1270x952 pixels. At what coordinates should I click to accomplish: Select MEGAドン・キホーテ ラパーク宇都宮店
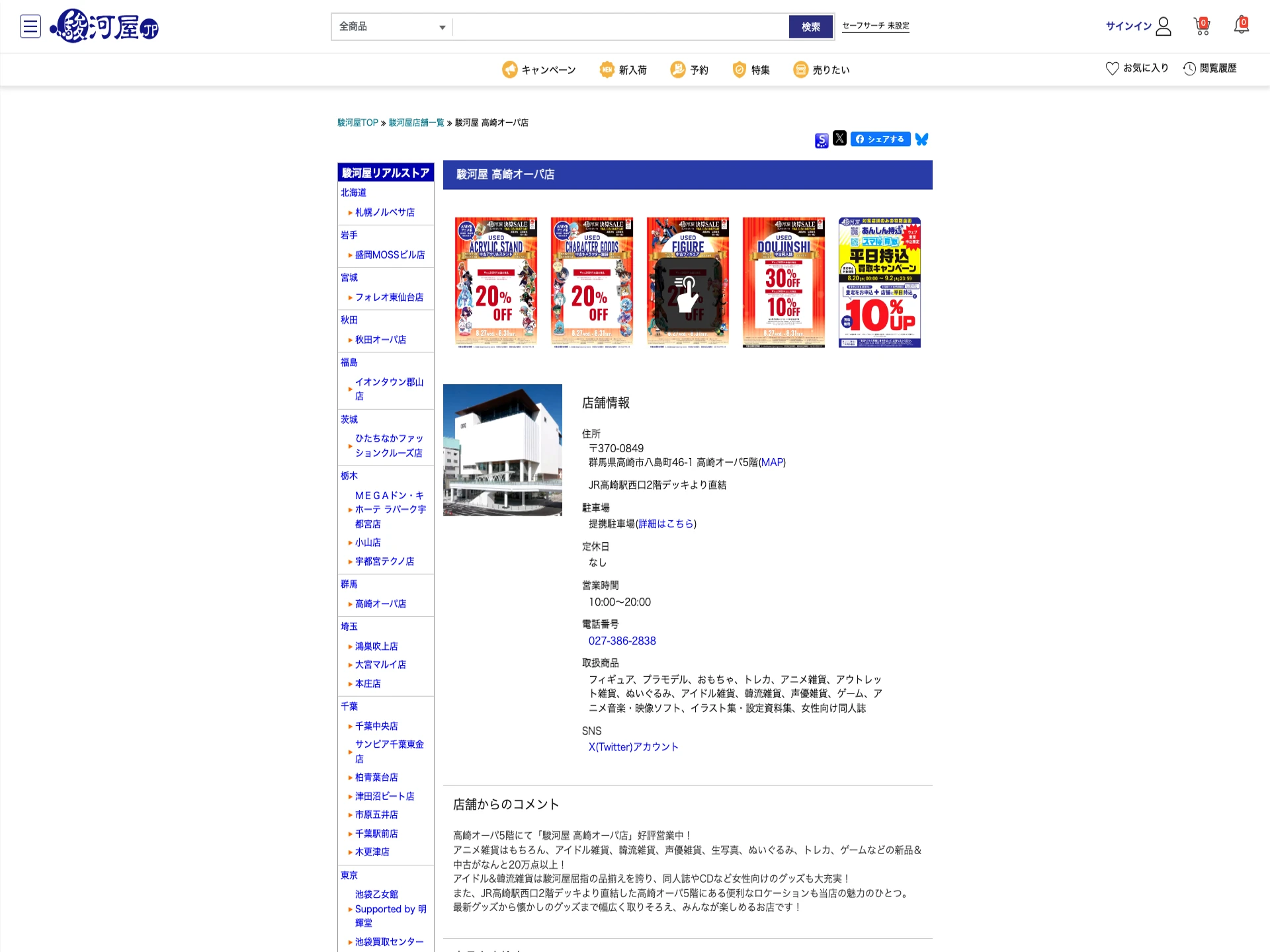(391, 509)
